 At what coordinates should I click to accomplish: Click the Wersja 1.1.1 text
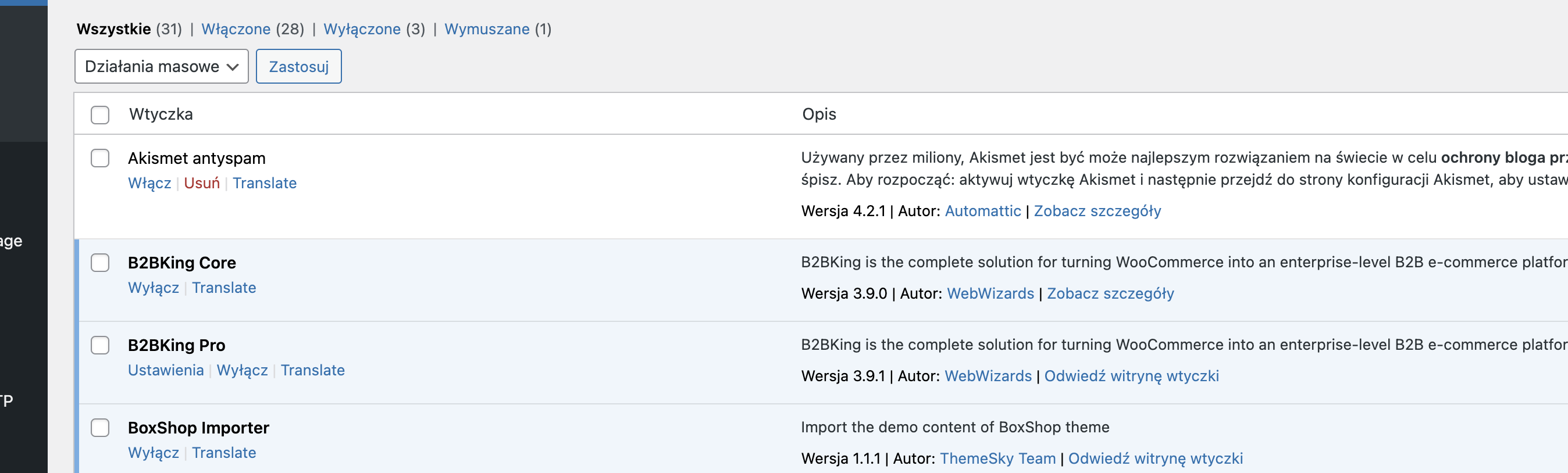[840, 459]
